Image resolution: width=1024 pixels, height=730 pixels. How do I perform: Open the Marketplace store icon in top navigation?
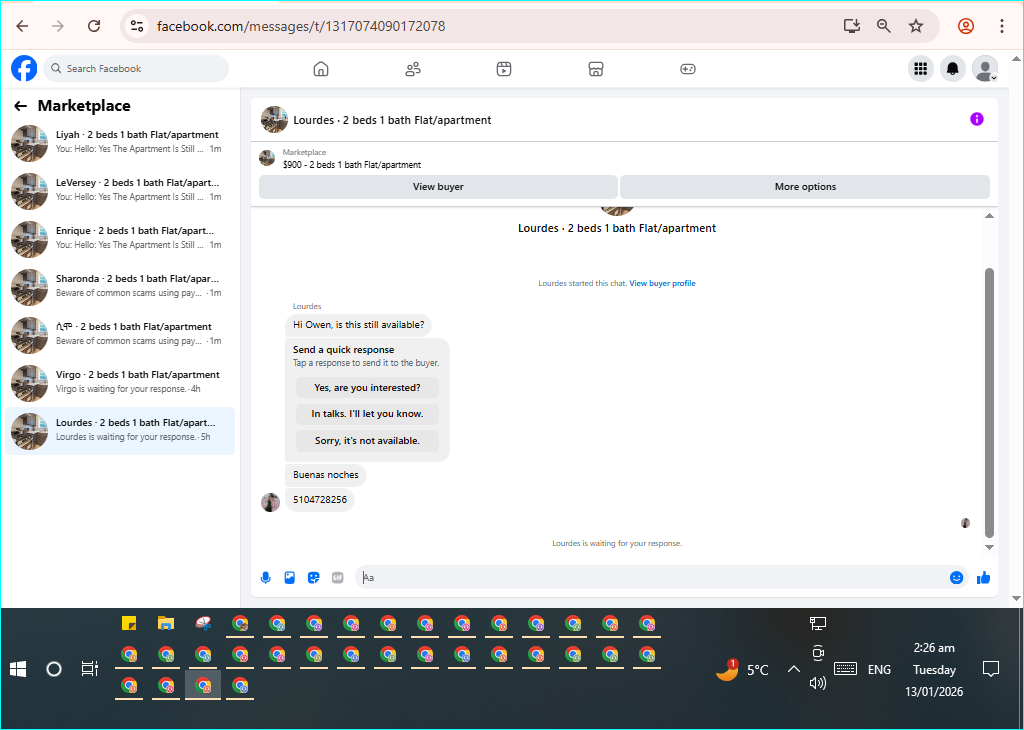pos(596,69)
